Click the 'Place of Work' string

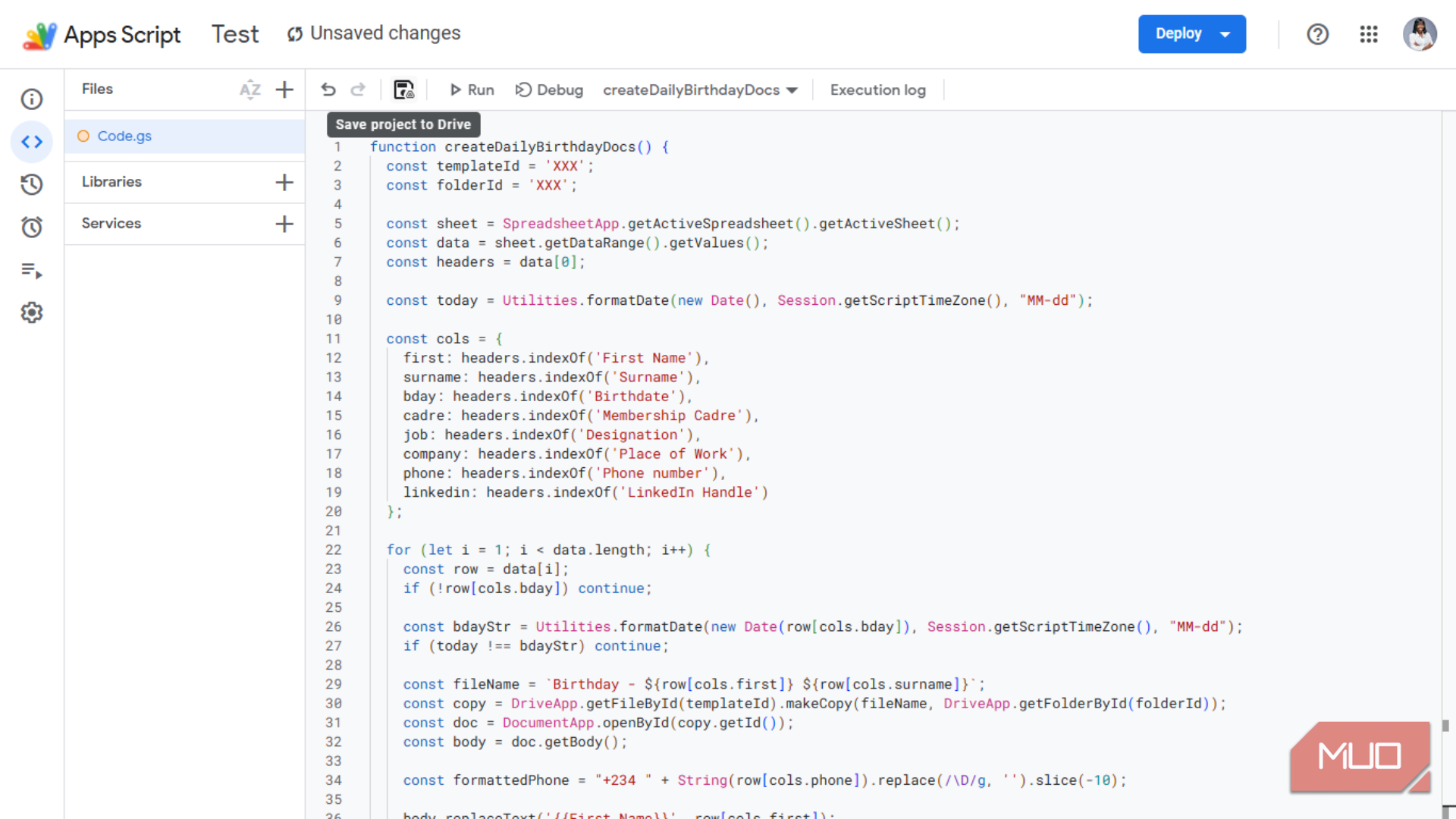click(673, 454)
